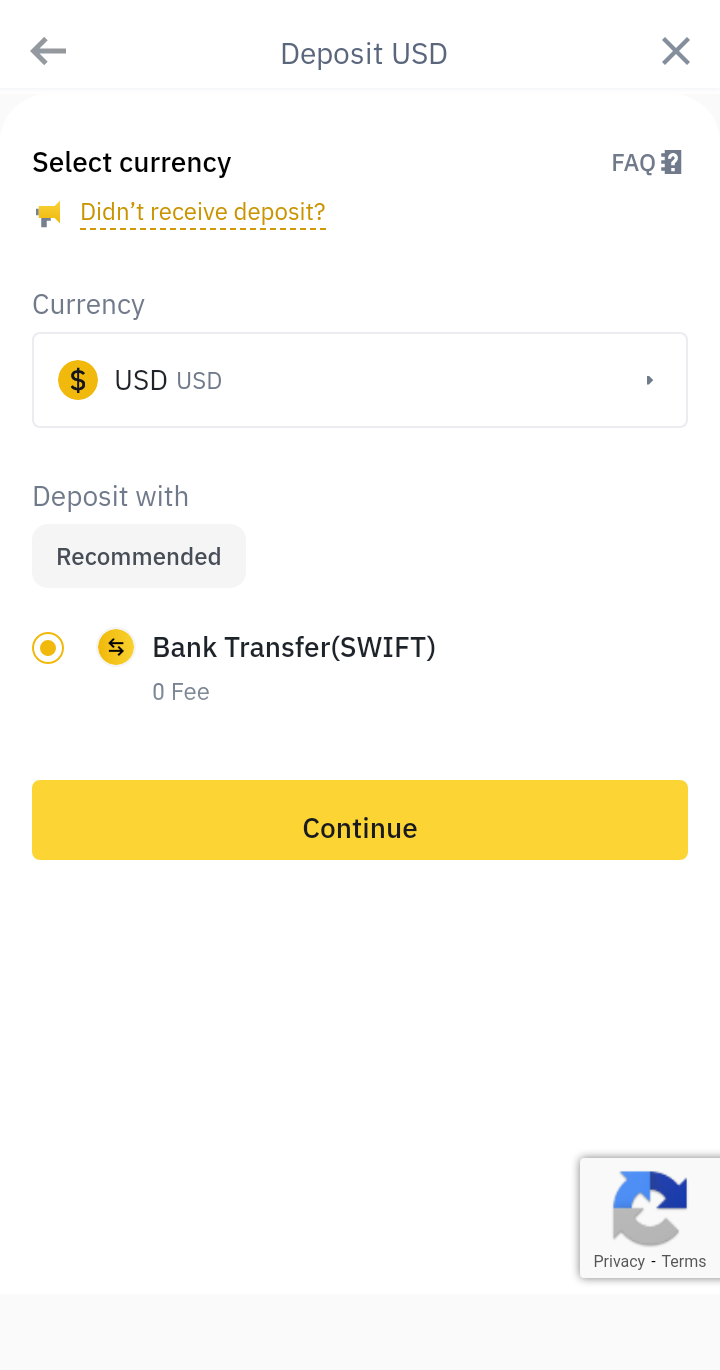
Task: Open the USD currency dropdown field
Action: point(360,380)
